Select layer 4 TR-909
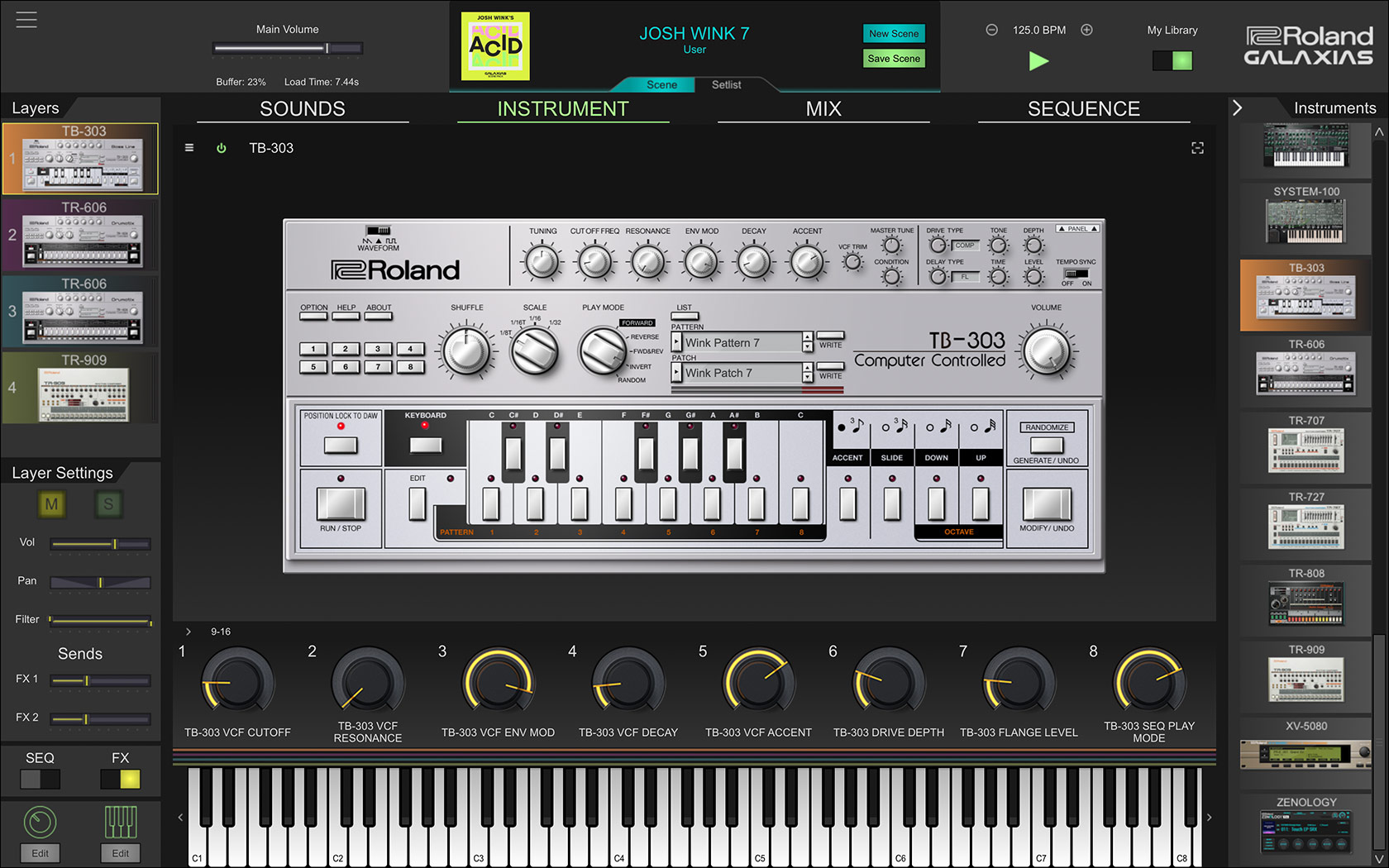 coord(80,388)
